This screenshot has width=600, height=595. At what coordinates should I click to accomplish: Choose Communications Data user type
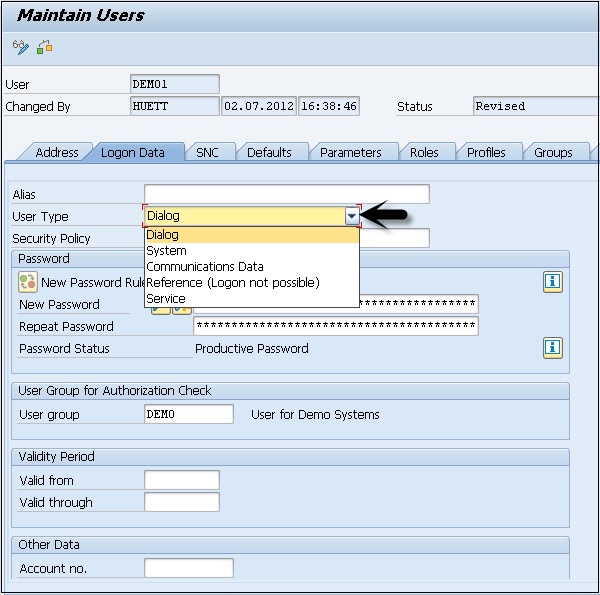pyautogui.click(x=204, y=267)
